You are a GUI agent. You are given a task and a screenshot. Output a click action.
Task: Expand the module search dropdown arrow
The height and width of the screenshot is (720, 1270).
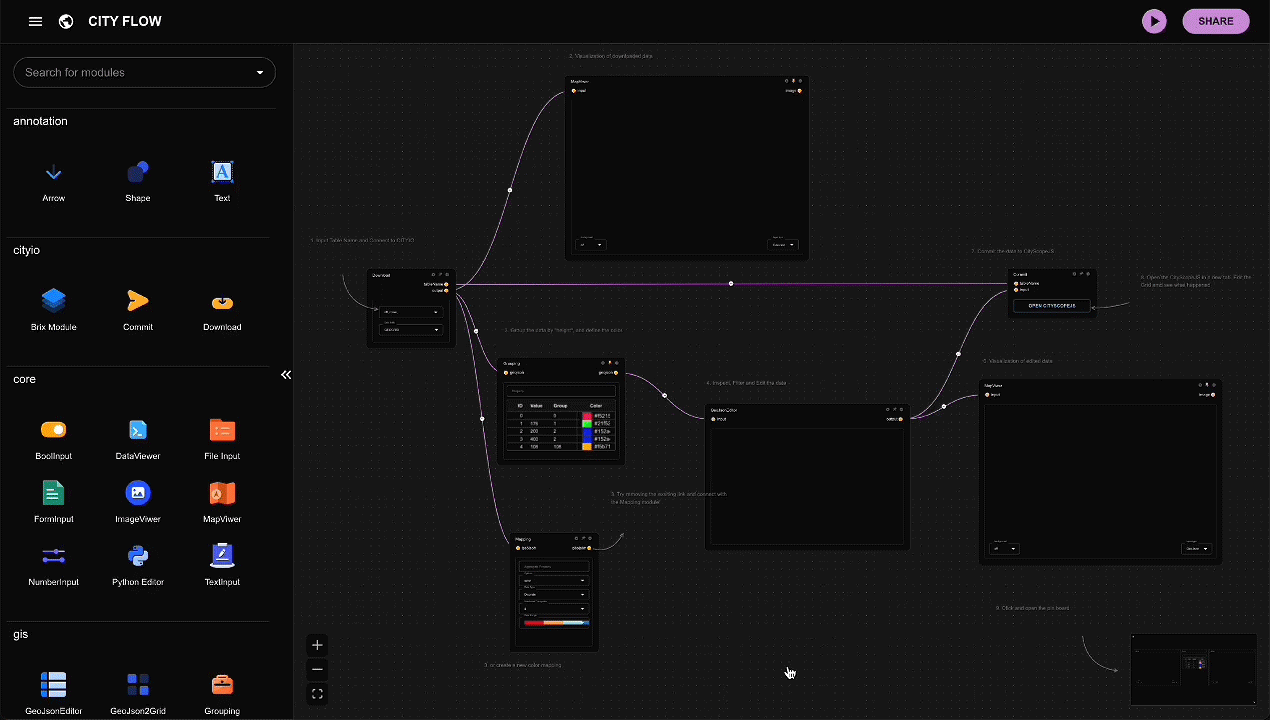(x=260, y=72)
